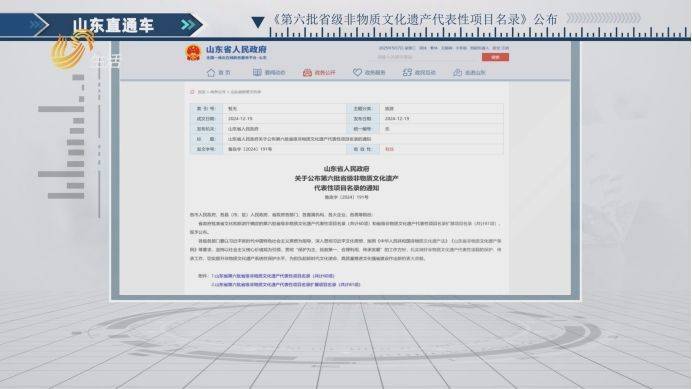Viewport: 692px width, 389px height.
Task: Click the teal double-chevron on the banner
Action: click(x=188, y=25)
